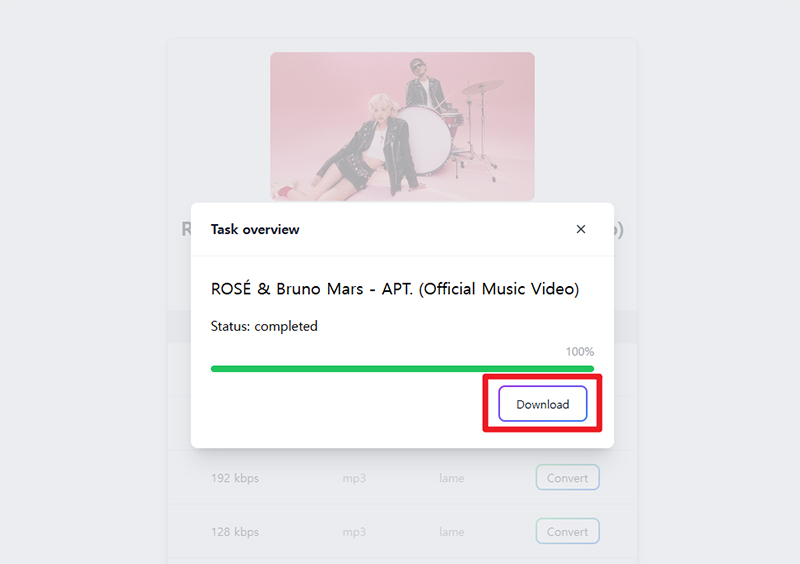
Task: Click lame encoder in the 128 kbps row
Action: click(452, 532)
